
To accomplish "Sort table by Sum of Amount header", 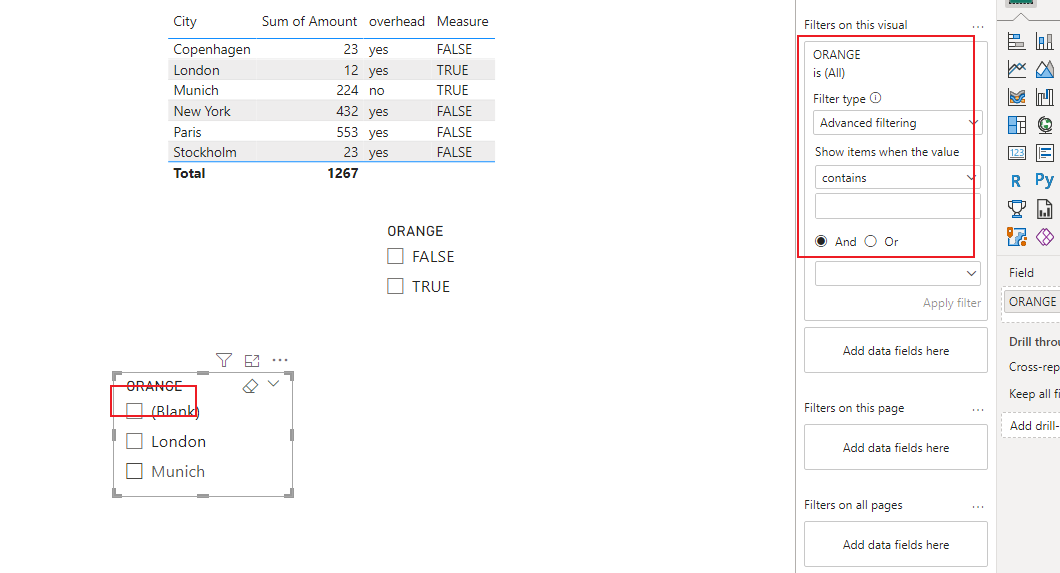I will [x=309, y=22].
